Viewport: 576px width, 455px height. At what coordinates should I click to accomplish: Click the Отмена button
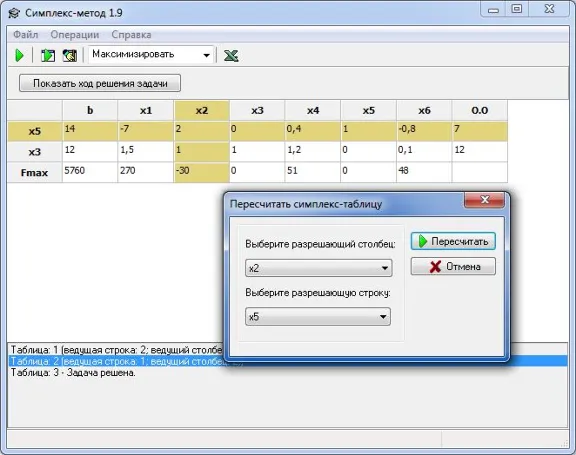(453, 266)
